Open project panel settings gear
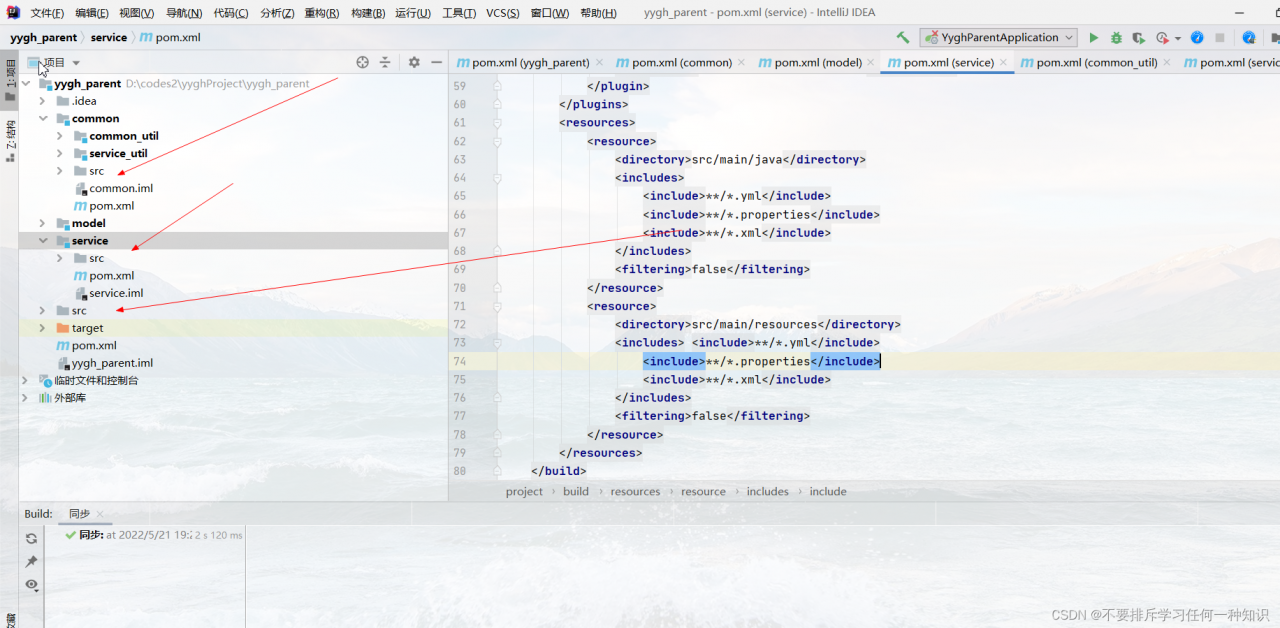Image resolution: width=1280 pixels, height=628 pixels. click(x=414, y=62)
